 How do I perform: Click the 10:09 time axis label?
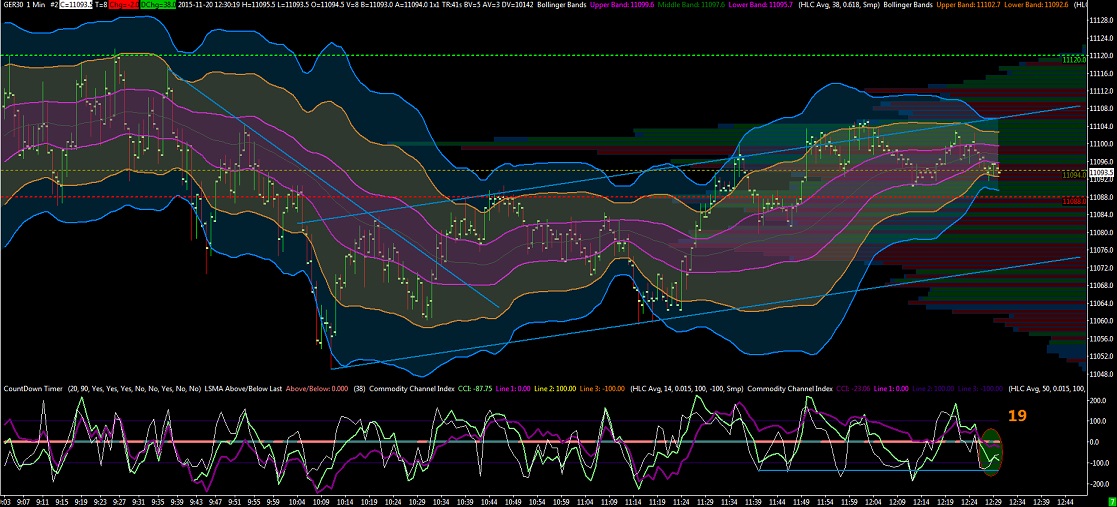coord(319,501)
